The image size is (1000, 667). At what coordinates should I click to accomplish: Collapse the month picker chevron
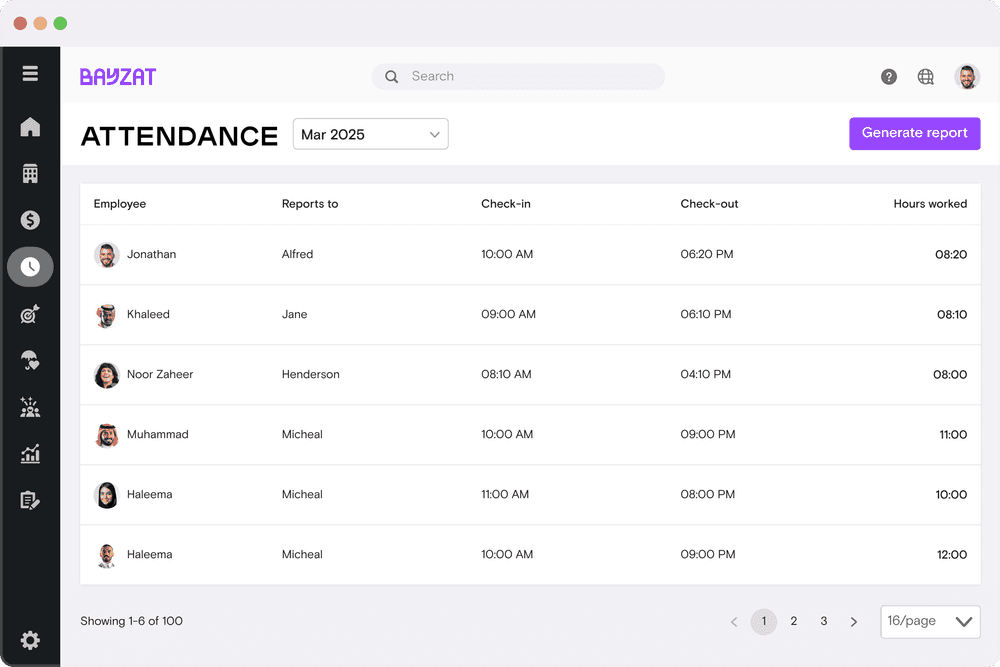click(434, 133)
